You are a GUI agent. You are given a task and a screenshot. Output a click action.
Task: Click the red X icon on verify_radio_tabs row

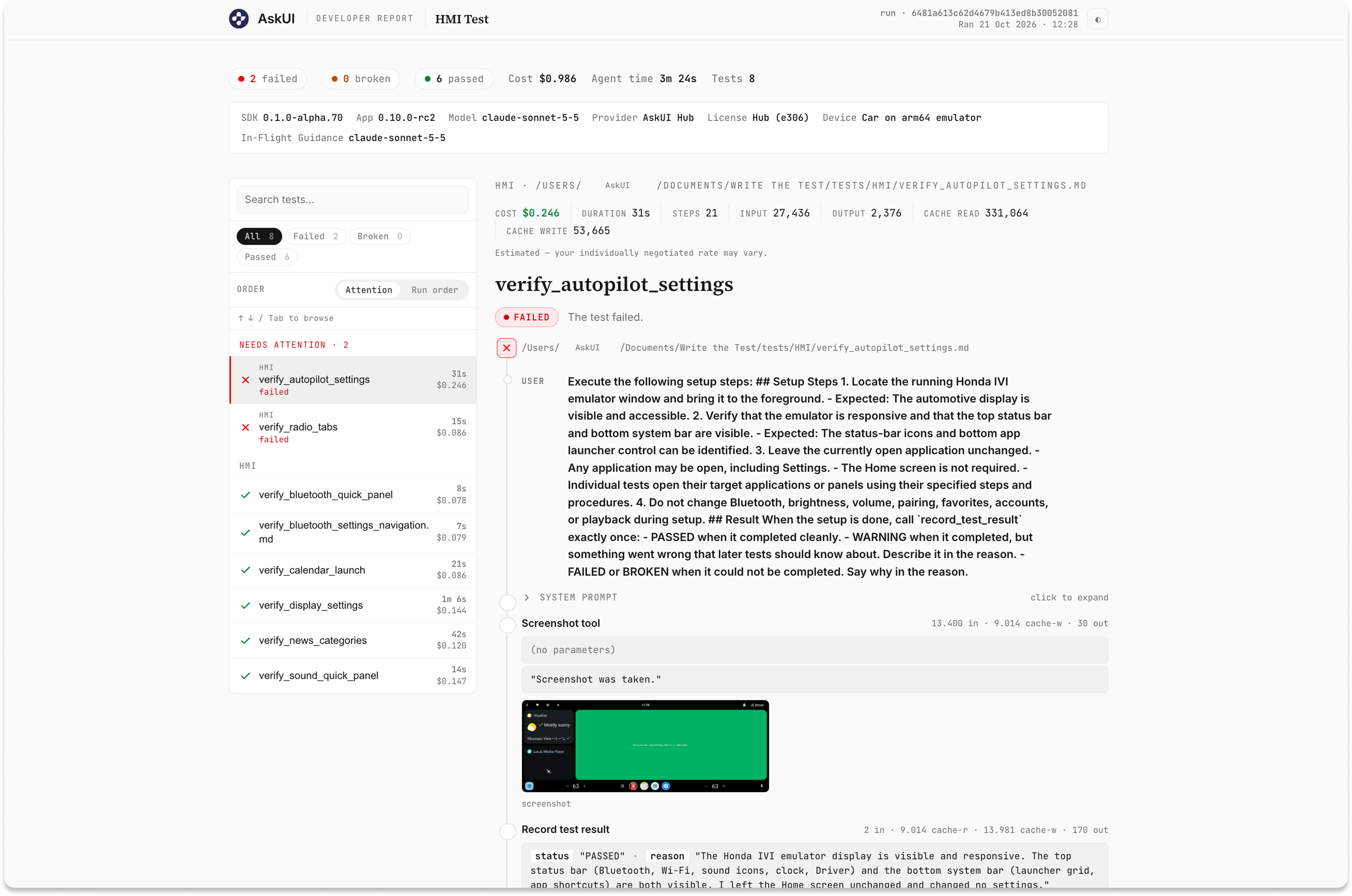[245, 427]
